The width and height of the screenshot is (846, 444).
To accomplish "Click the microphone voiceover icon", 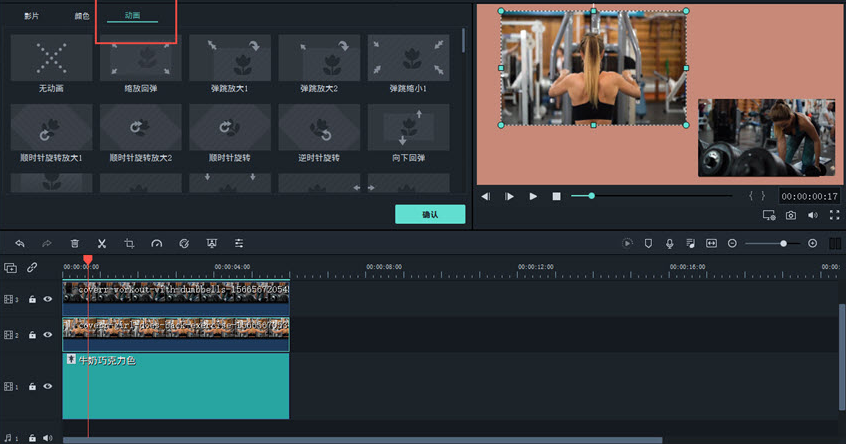I will (669, 243).
